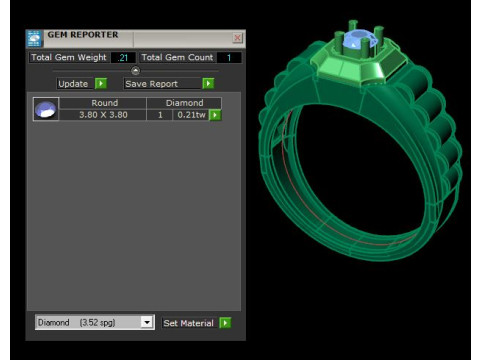Screen dimensions: 480x360
Task: Close the Gem Reporter panel
Action: click(237, 38)
